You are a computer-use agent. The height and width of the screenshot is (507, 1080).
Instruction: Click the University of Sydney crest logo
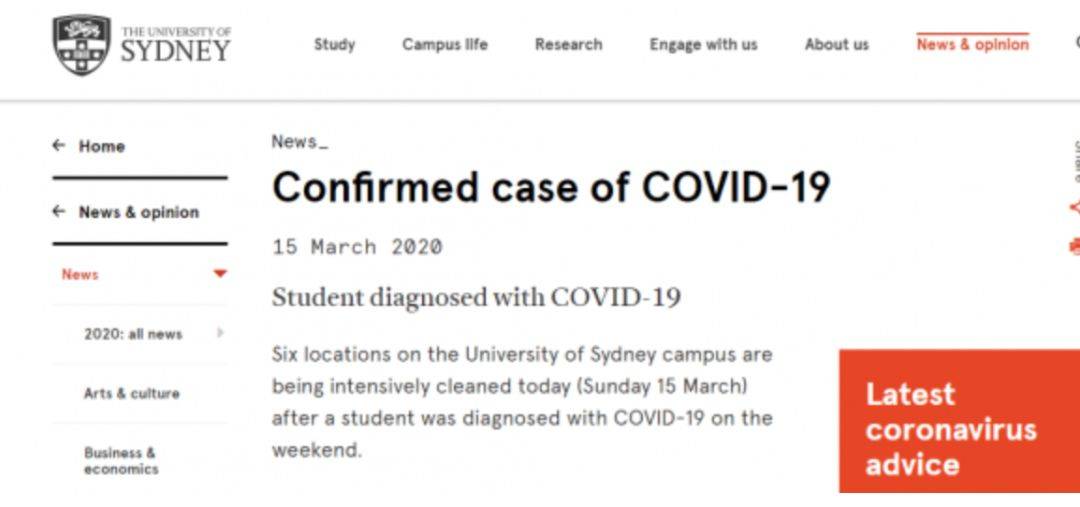pos(81,45)
